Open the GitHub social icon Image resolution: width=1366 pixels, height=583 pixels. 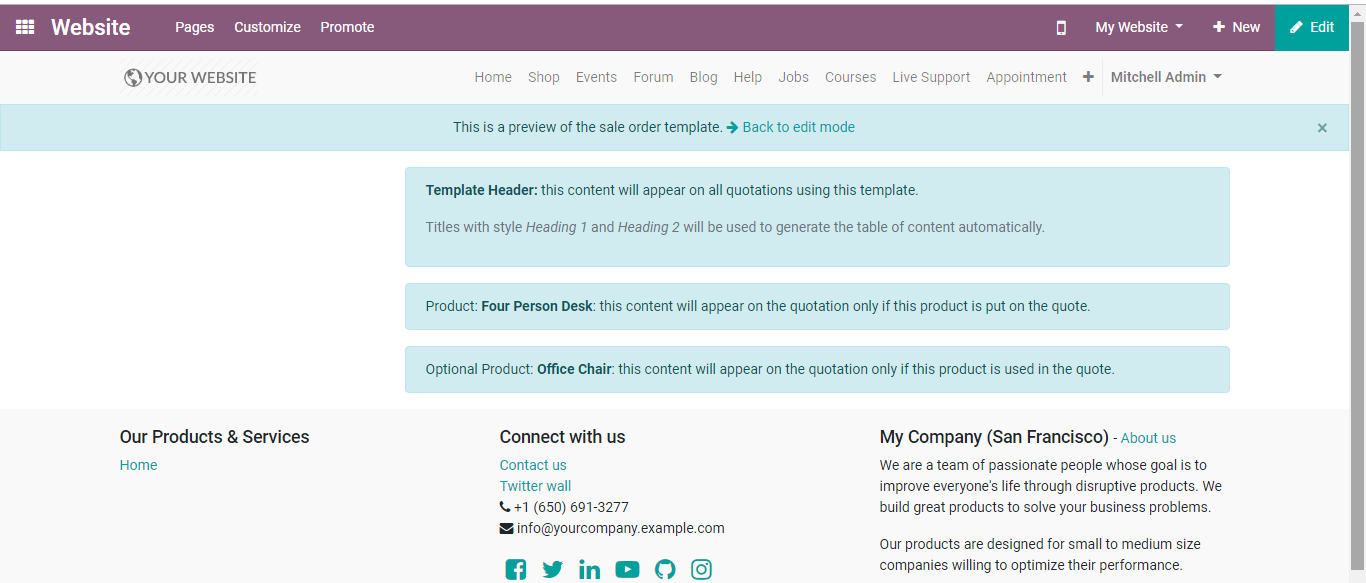(x=665, y=570)
